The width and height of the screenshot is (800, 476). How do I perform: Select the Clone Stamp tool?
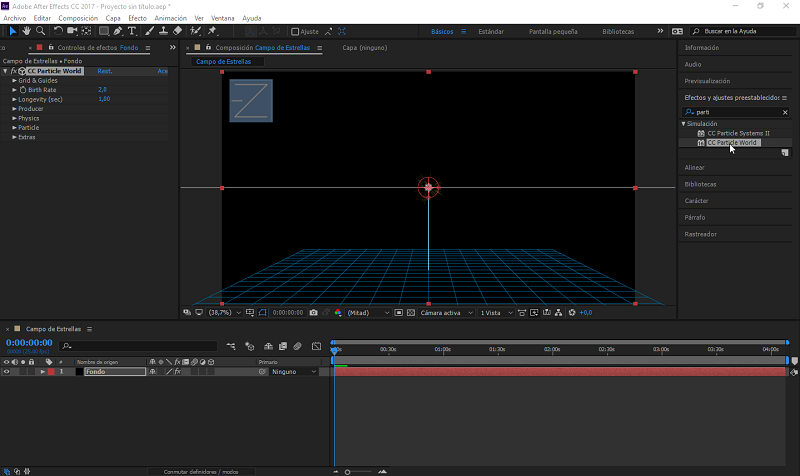(163, 31)
